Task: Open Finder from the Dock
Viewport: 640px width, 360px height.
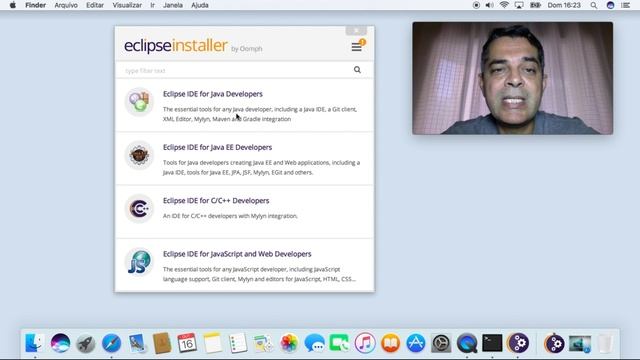Action: pyautogui.click(x=35, y=343)
